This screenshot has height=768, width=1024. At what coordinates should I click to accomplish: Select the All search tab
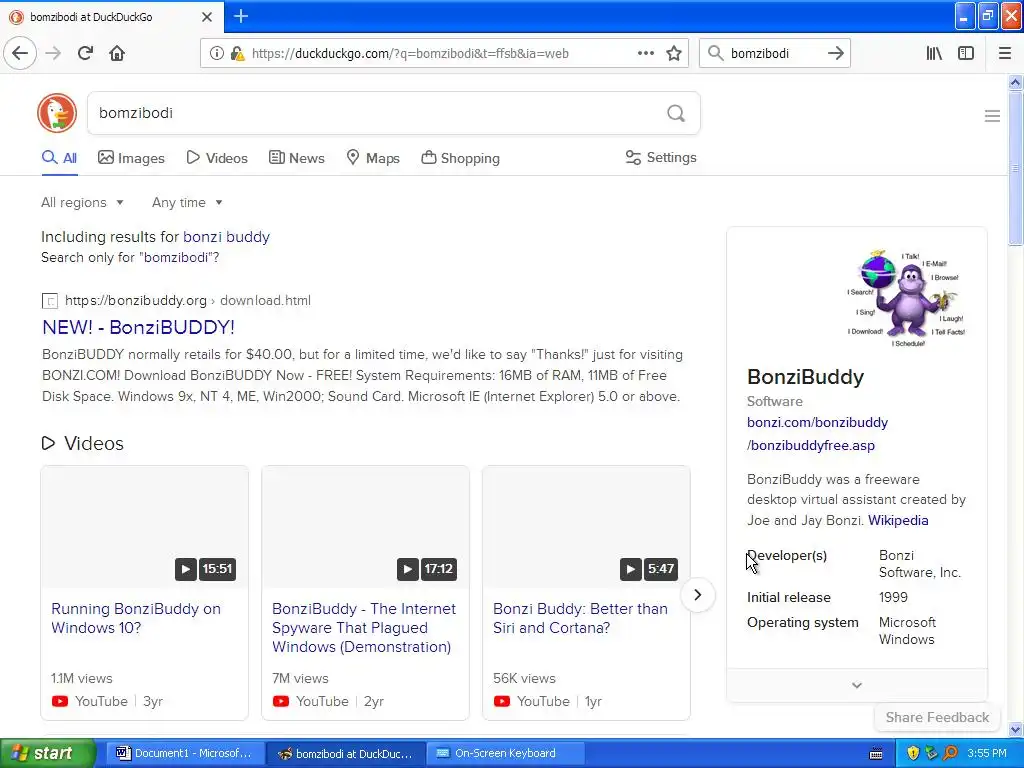59,158
